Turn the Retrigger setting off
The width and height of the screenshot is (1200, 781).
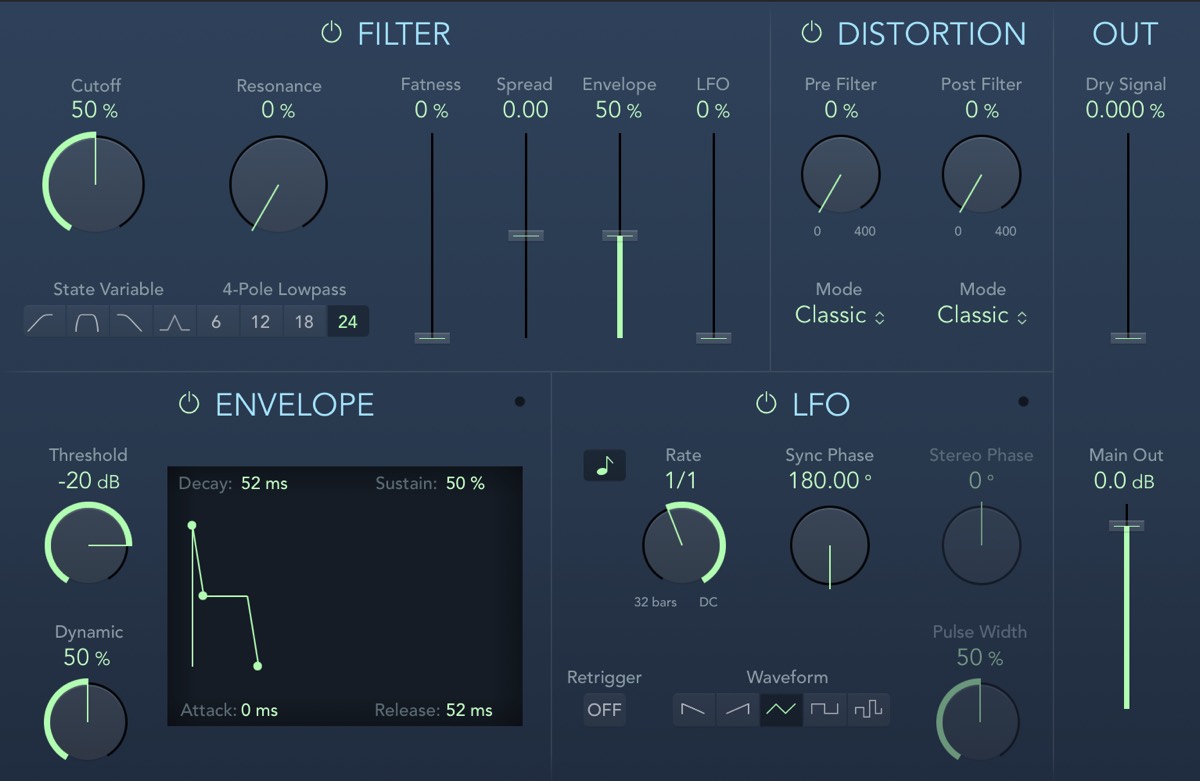tap(604, 710)
